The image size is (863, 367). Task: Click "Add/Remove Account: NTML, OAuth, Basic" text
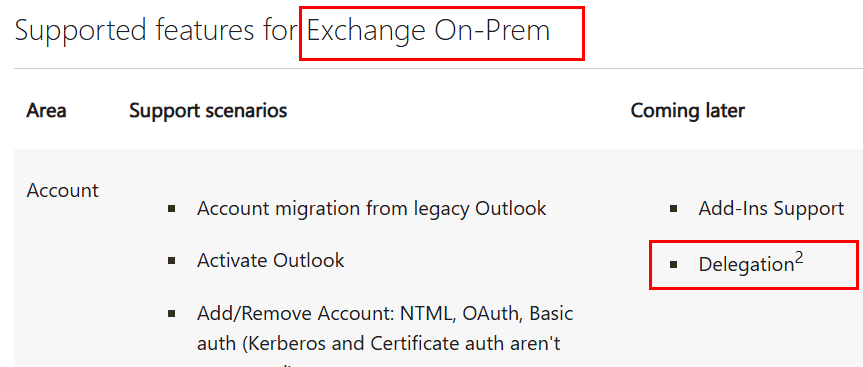[385, 314]
